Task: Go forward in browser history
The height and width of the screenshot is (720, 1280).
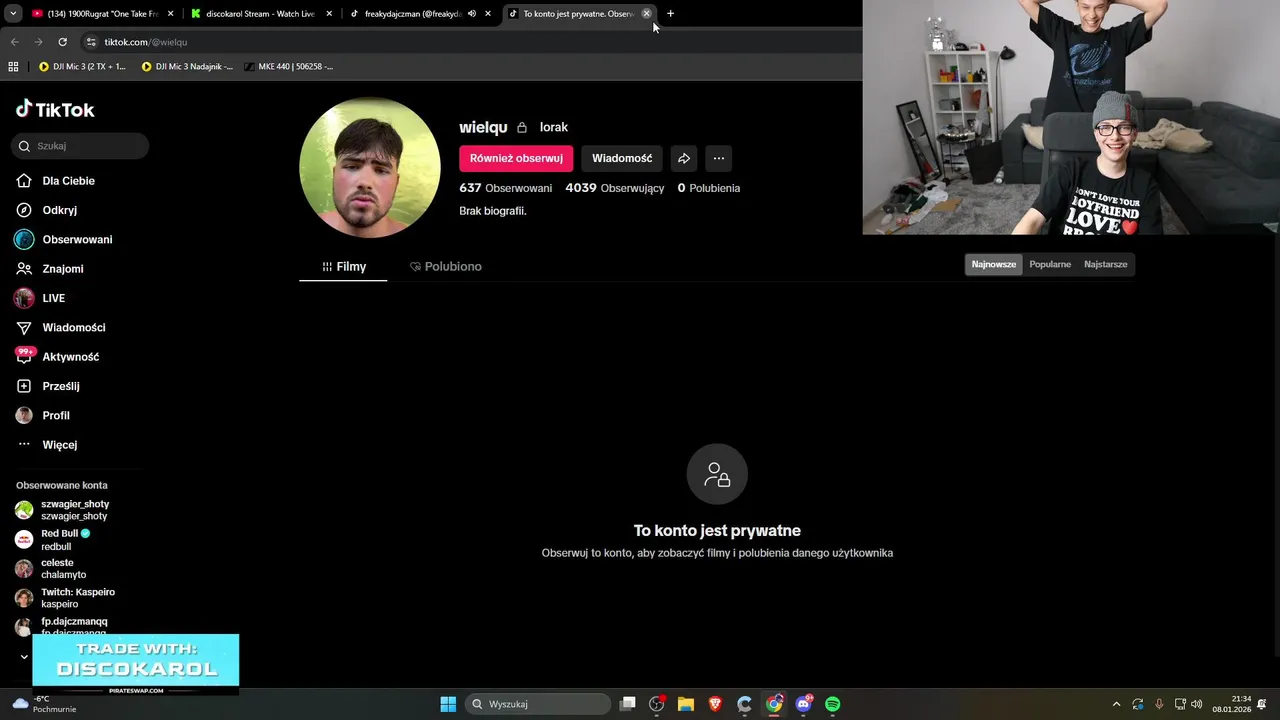Action: [x=38, y=42]
